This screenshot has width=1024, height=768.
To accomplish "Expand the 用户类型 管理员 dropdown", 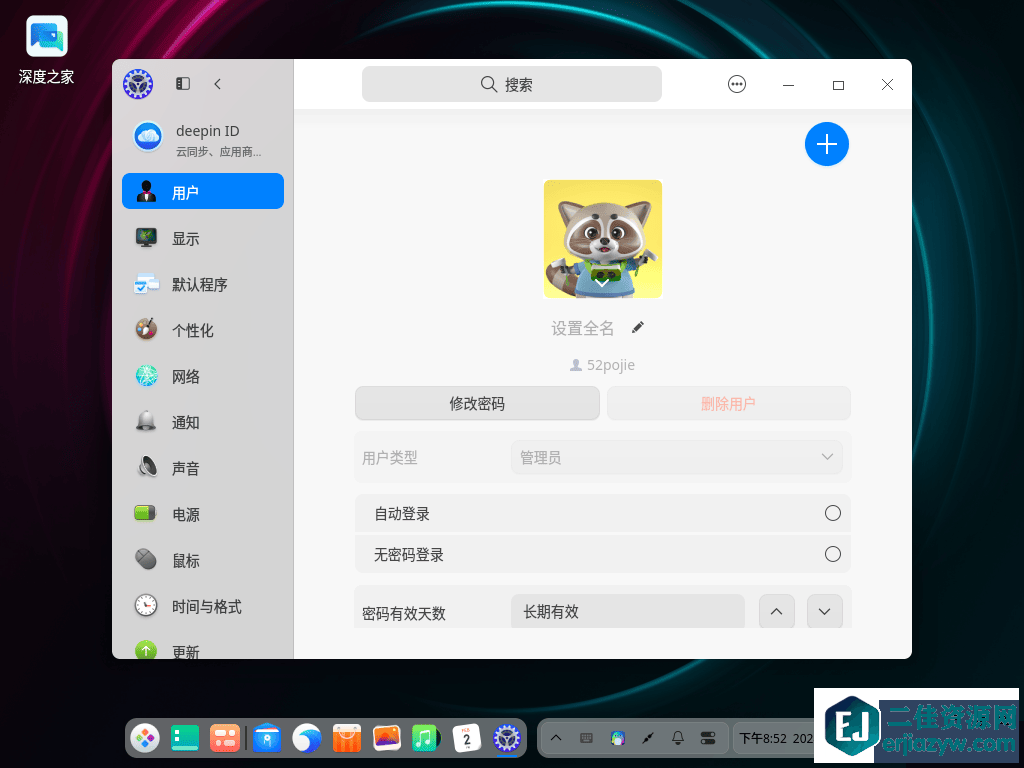I will 676,458.
